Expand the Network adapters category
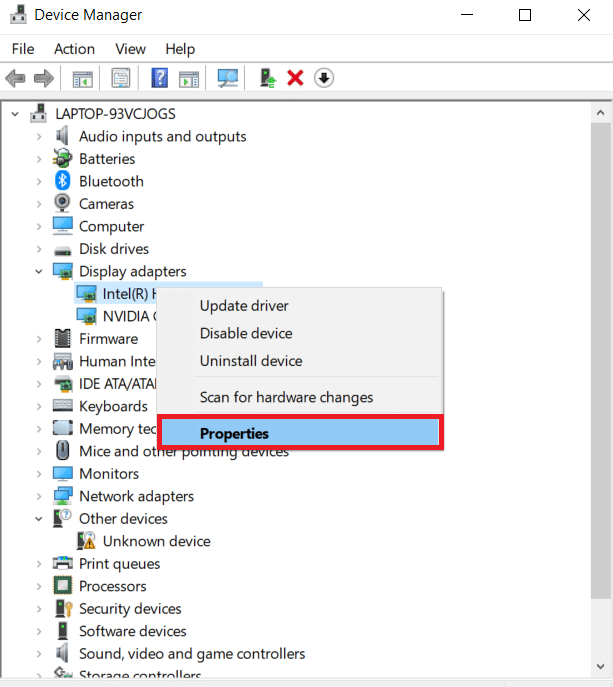Image resolution: width=613 pixels, height=687 pixels. coord(40,496)
